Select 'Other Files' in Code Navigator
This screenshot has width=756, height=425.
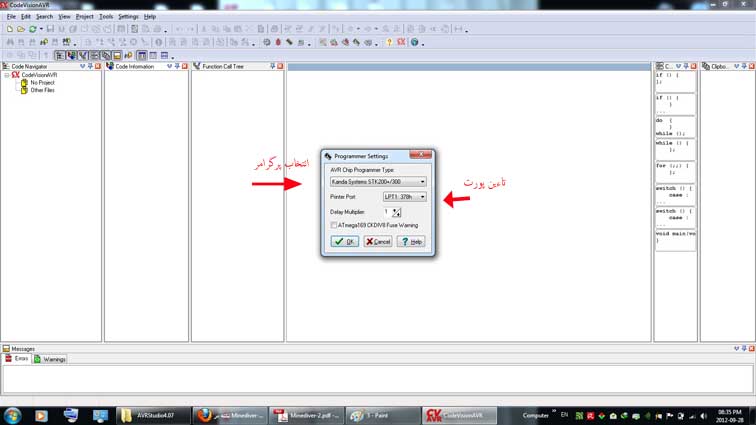click(x=42, y=90)
